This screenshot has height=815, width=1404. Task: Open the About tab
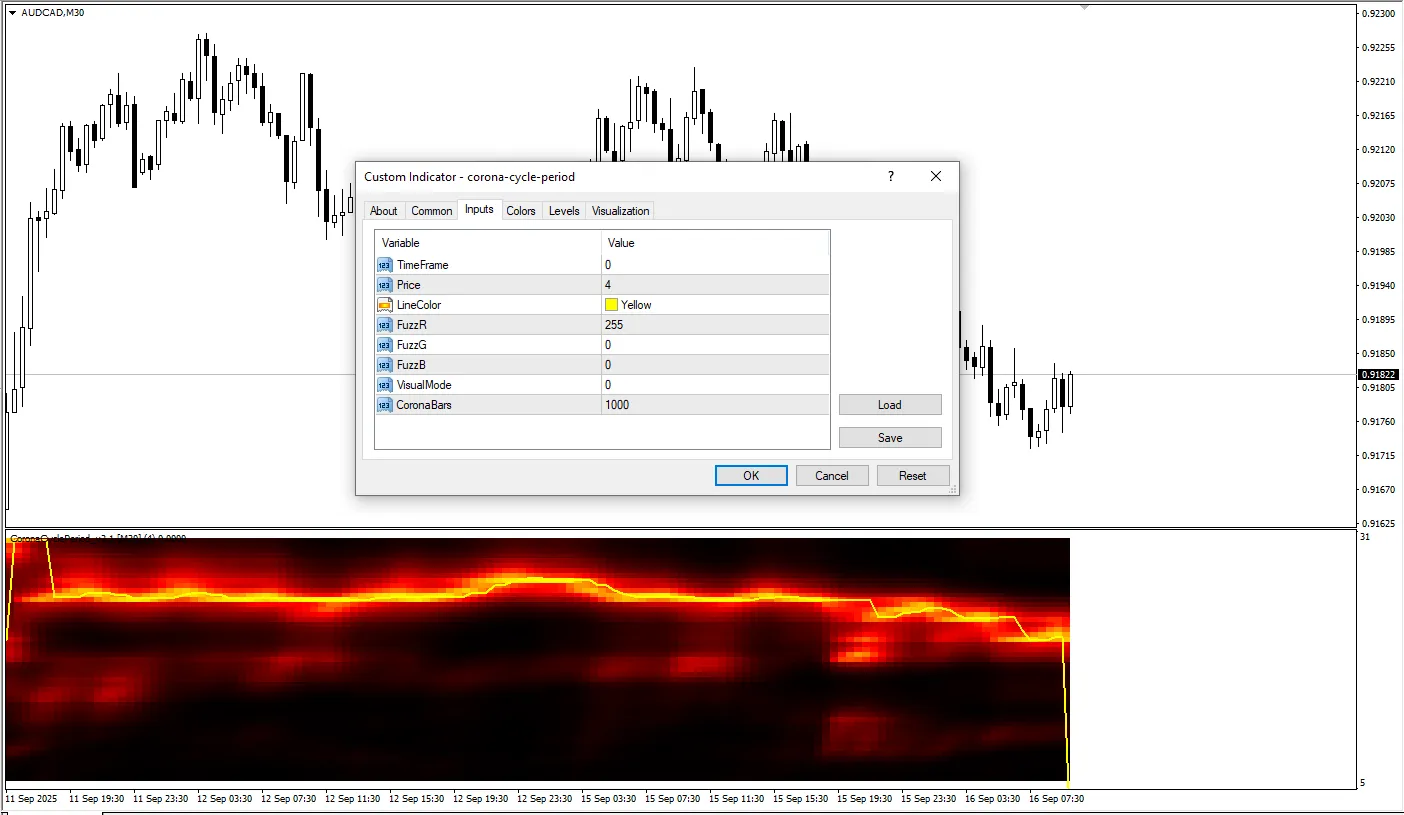(x=383, y=211)
